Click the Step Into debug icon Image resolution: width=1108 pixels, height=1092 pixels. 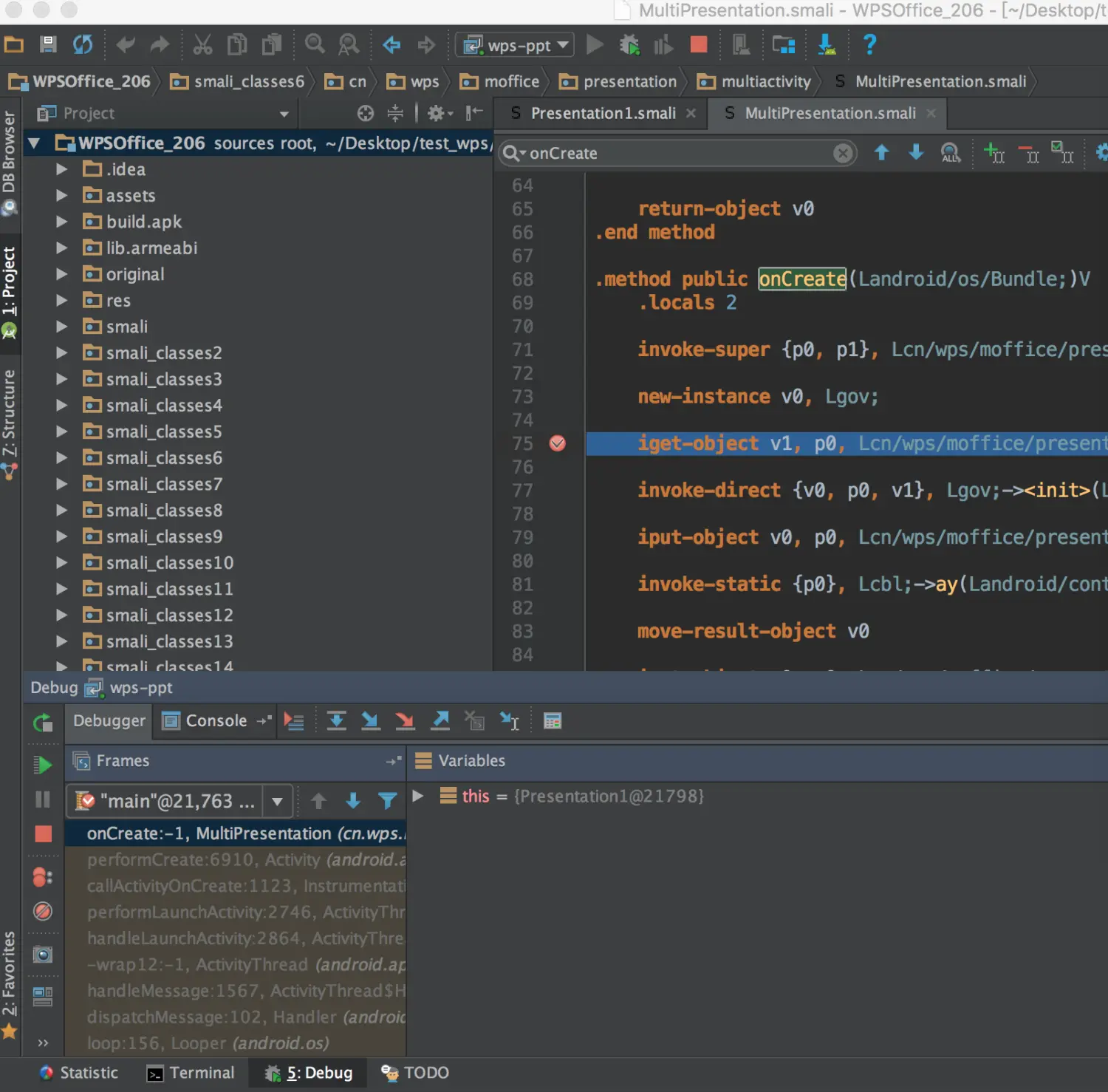point(371,721)
